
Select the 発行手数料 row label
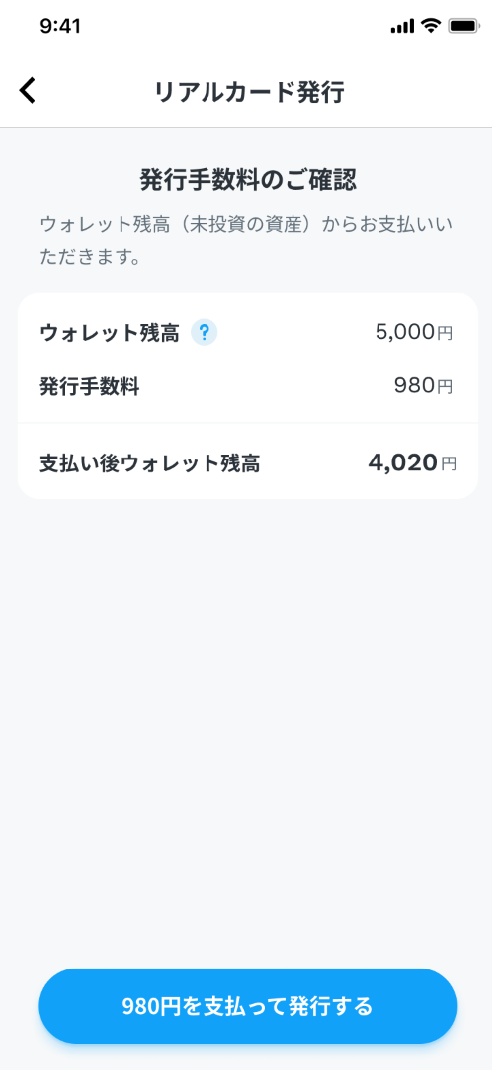coord(89,387)
